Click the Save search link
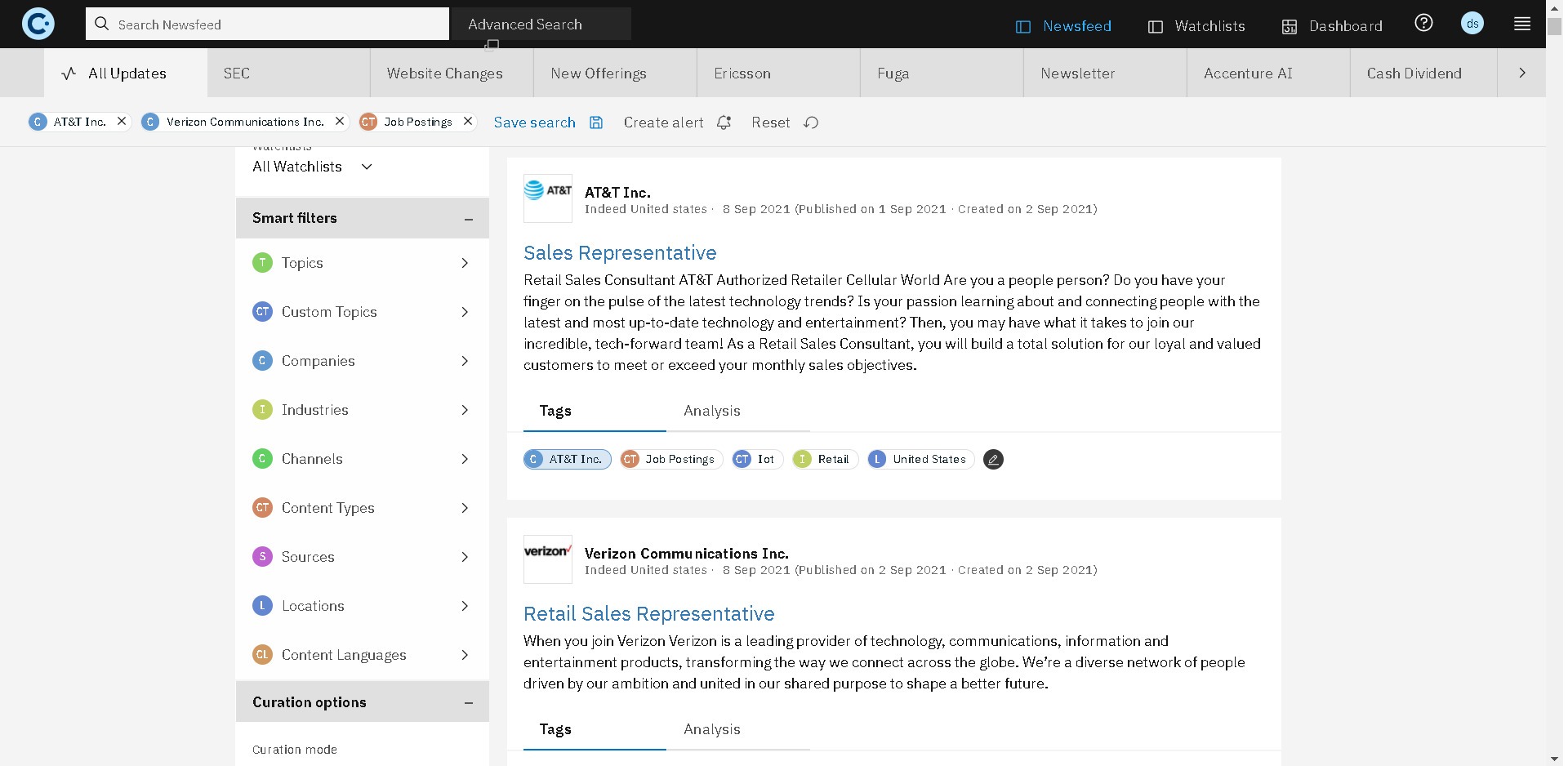1568x766 pixels. pos(535,122)
